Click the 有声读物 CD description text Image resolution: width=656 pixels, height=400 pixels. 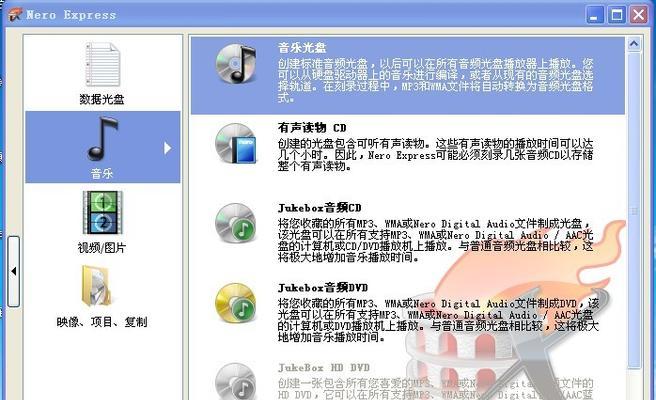coord(436,155)
